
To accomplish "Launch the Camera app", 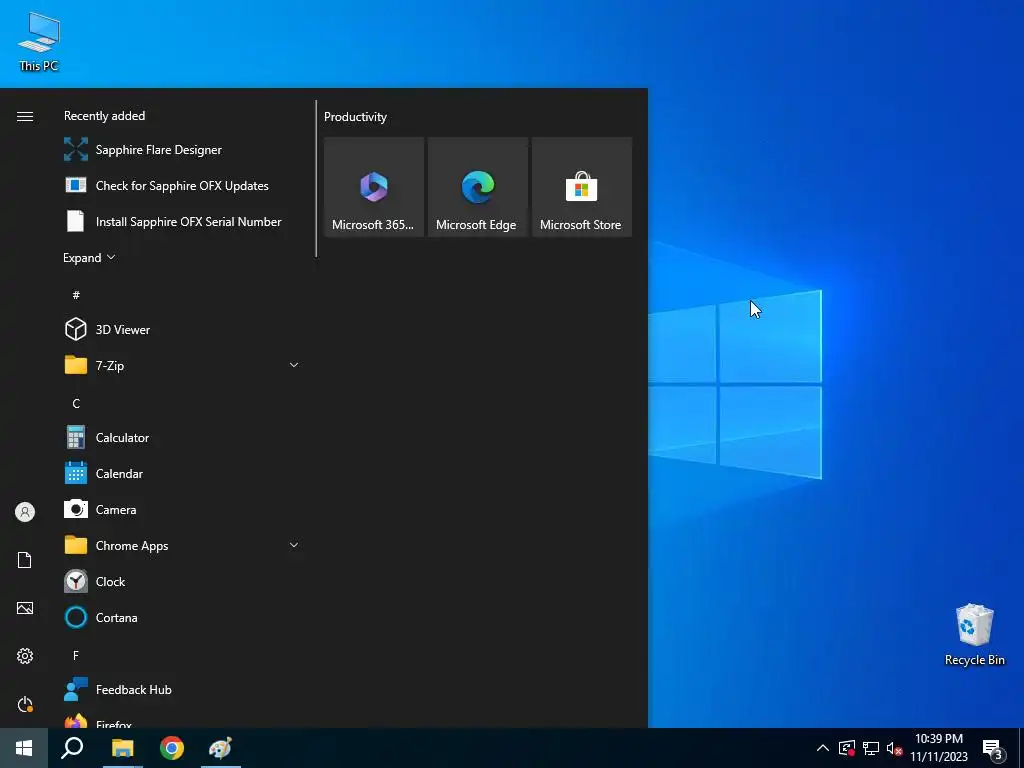I will click(181, 509).
